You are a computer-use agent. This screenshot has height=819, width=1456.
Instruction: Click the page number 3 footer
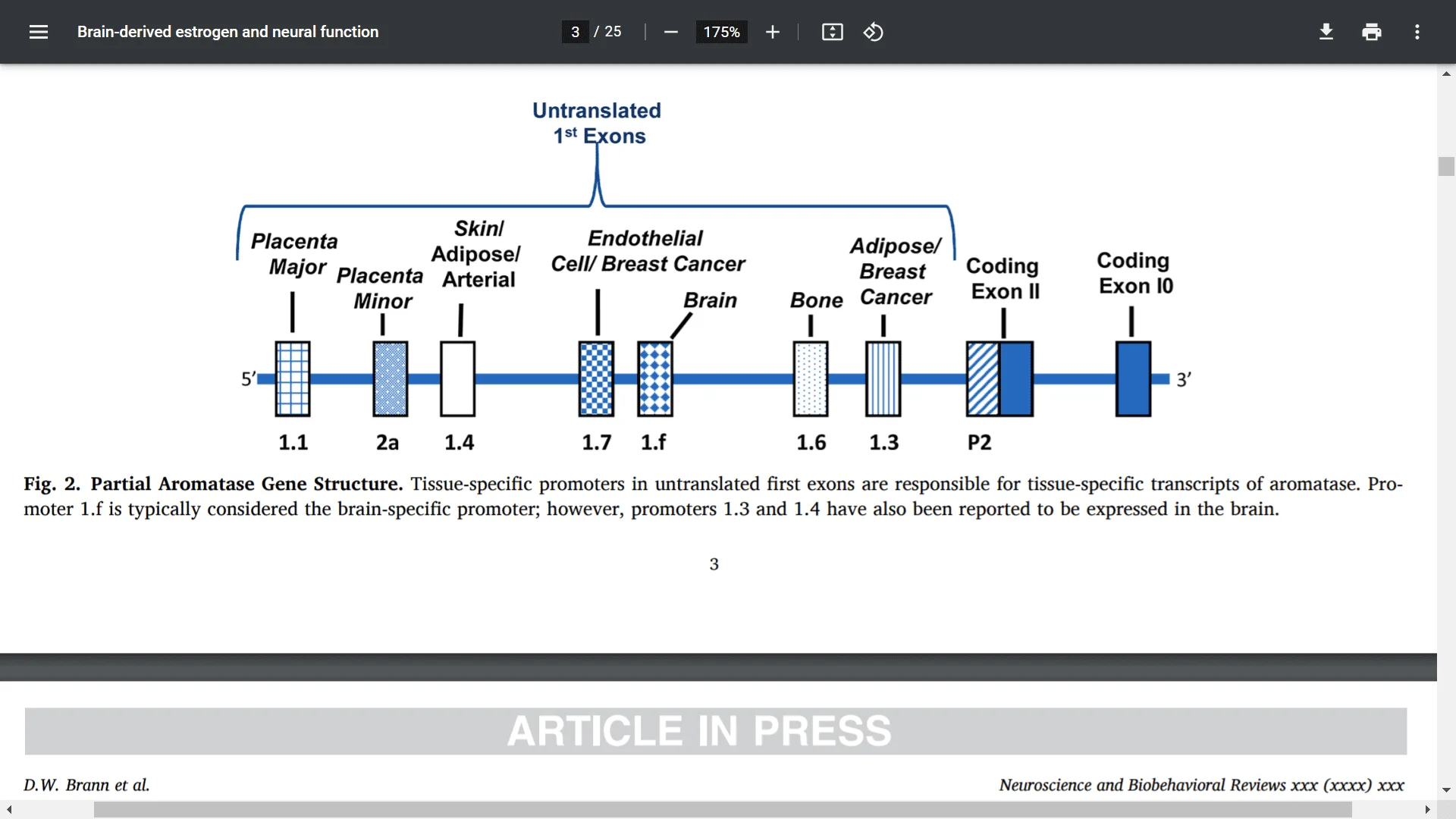tap(714, 564)
